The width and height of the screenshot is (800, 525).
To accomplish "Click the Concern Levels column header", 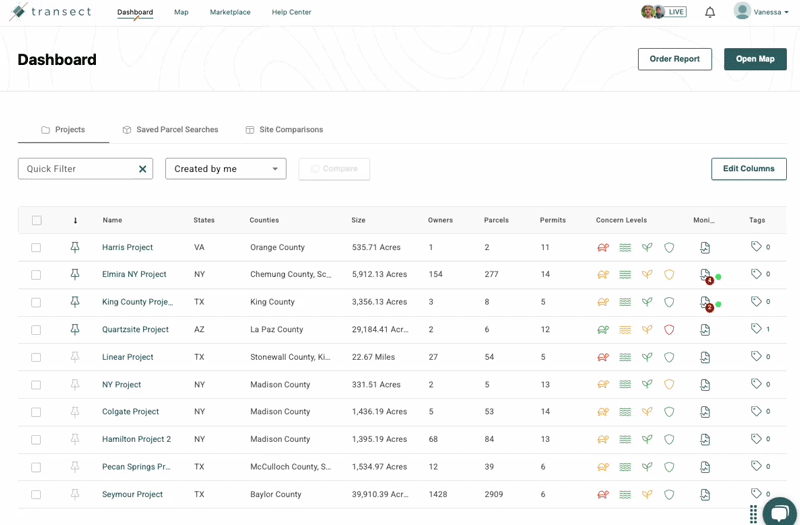I will [621, 220].
